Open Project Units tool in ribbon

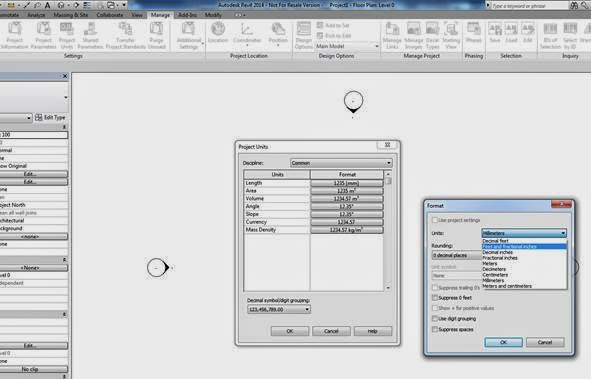pyautogui.click(x=67, y=35)
